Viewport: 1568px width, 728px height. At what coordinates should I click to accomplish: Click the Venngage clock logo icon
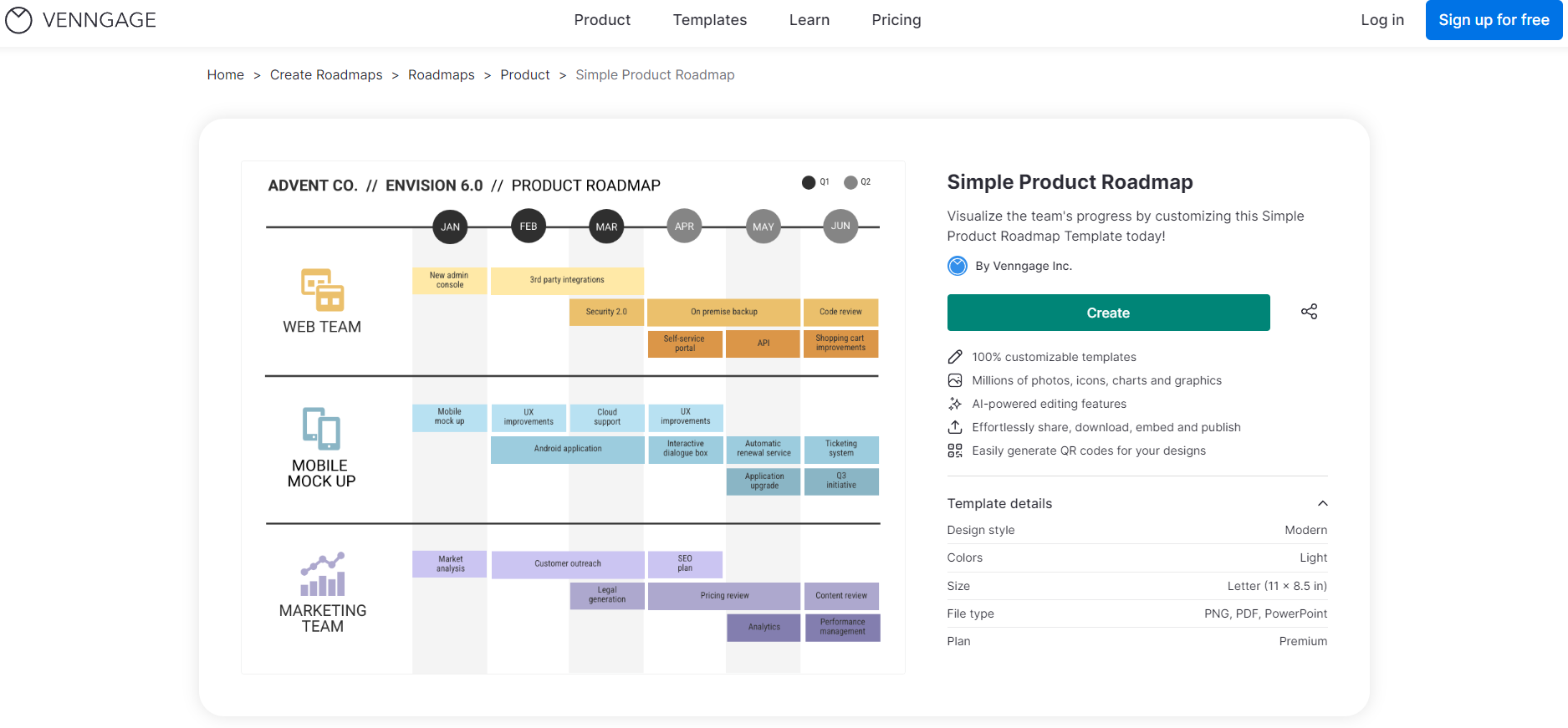point(18,20)
